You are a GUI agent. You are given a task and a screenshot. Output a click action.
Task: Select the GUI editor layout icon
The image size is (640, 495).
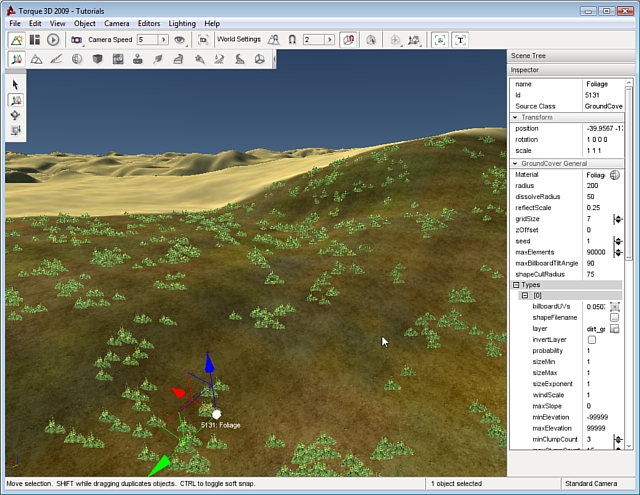(x=35, y=40)
